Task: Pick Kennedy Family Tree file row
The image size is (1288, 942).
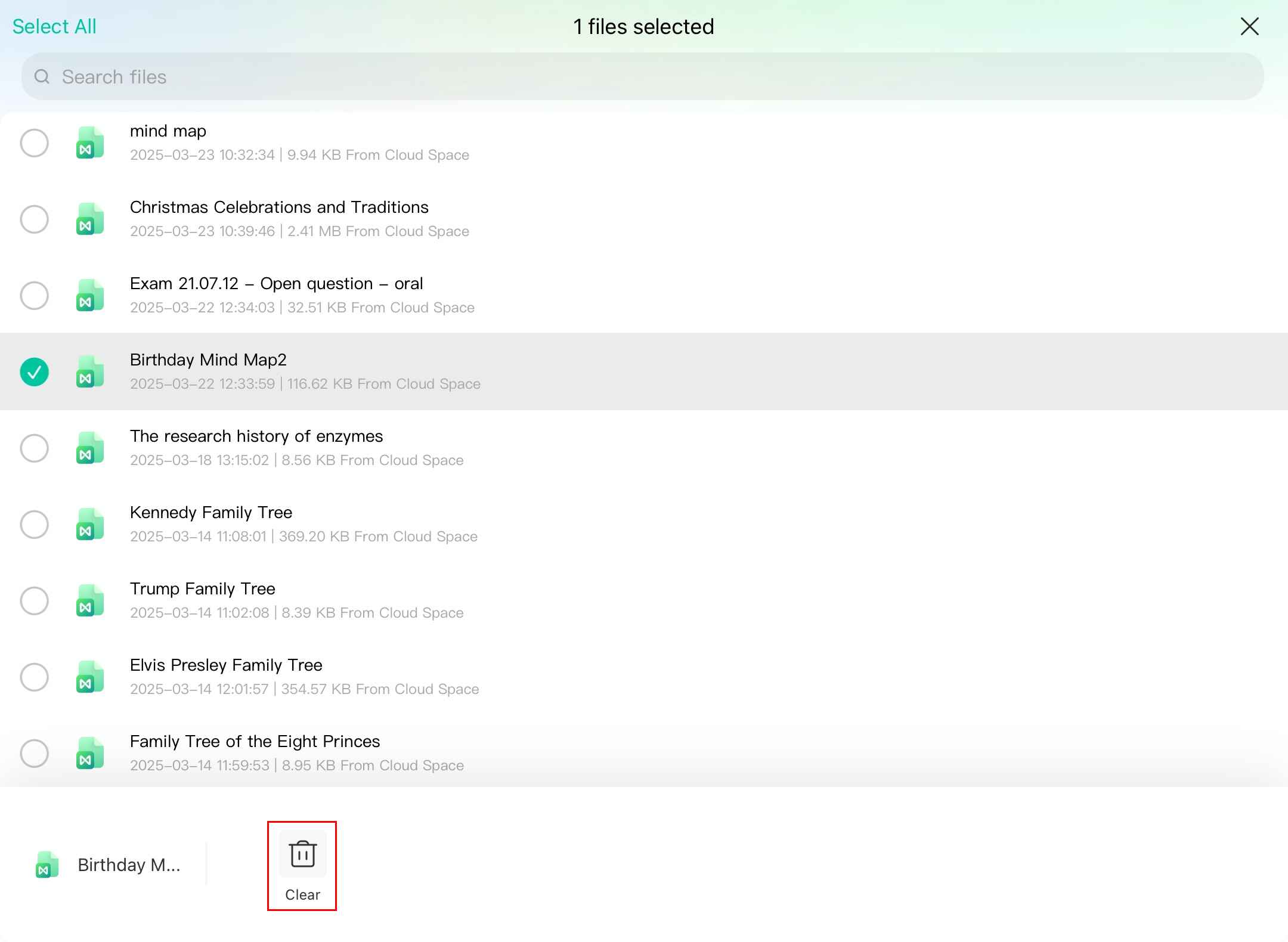Action: (x=211, y=513)
